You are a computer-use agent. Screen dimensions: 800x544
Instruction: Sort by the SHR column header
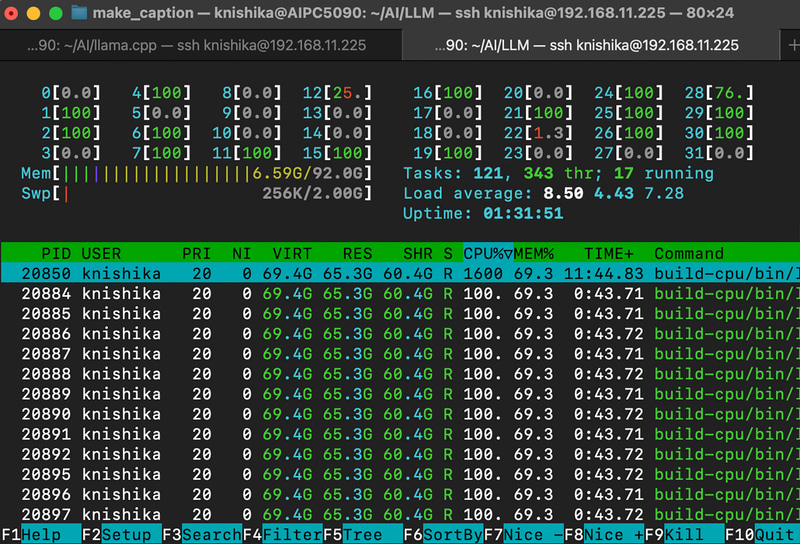(418, 253)
